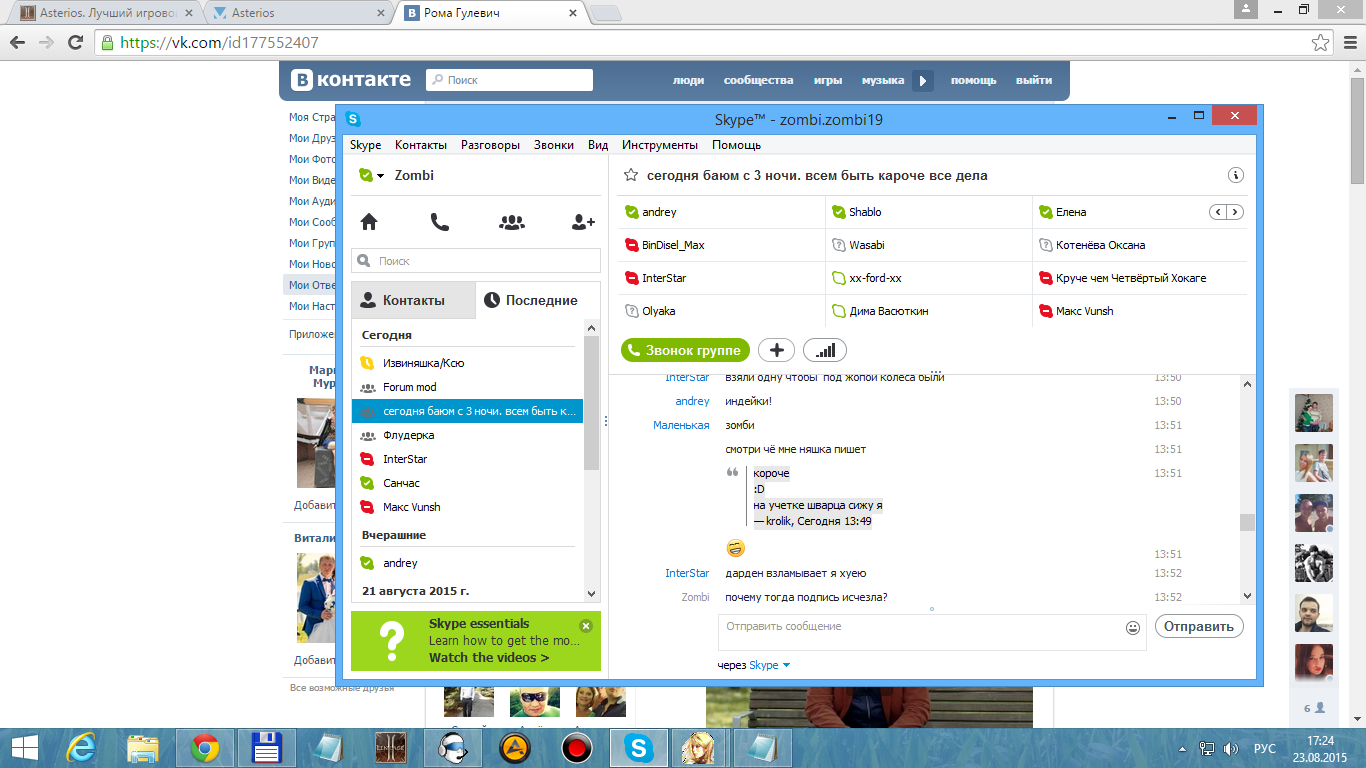
Task: Click Отправить send button
Action: [x=1199, y=626]
